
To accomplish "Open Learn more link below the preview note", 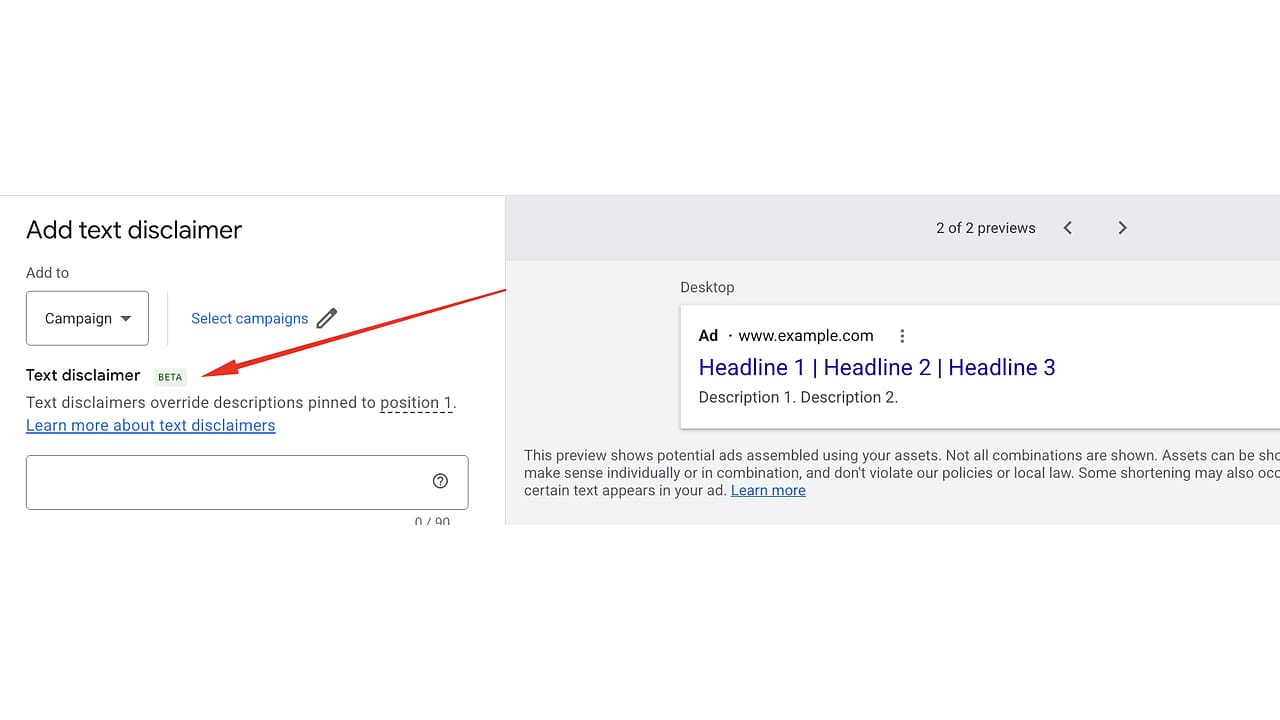I will pos(768,490).
